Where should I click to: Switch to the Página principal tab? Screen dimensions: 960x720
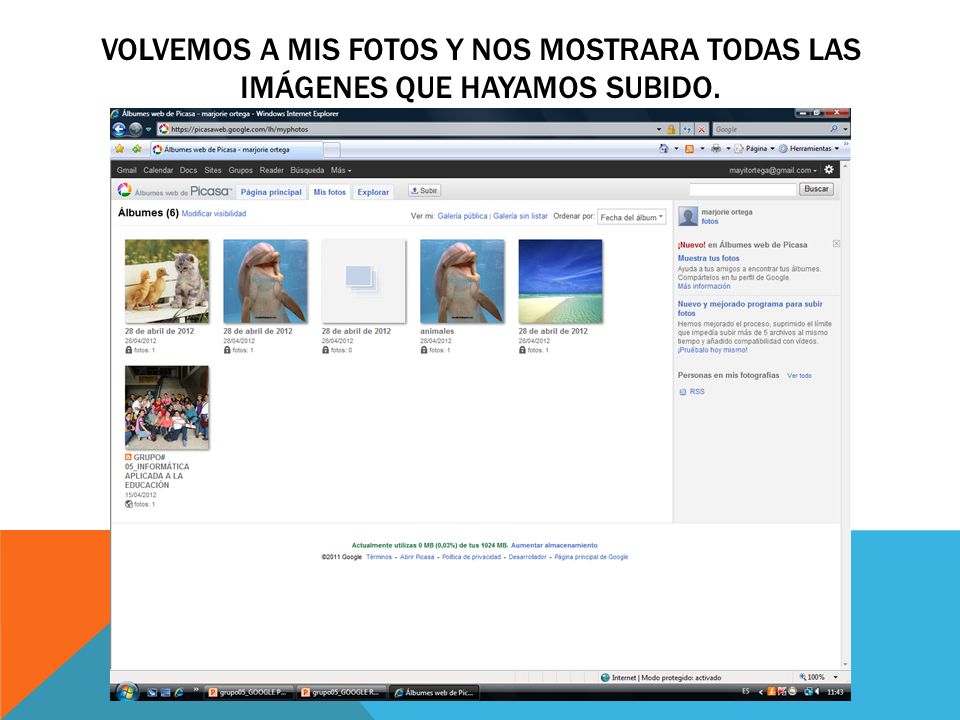(271, 192)
